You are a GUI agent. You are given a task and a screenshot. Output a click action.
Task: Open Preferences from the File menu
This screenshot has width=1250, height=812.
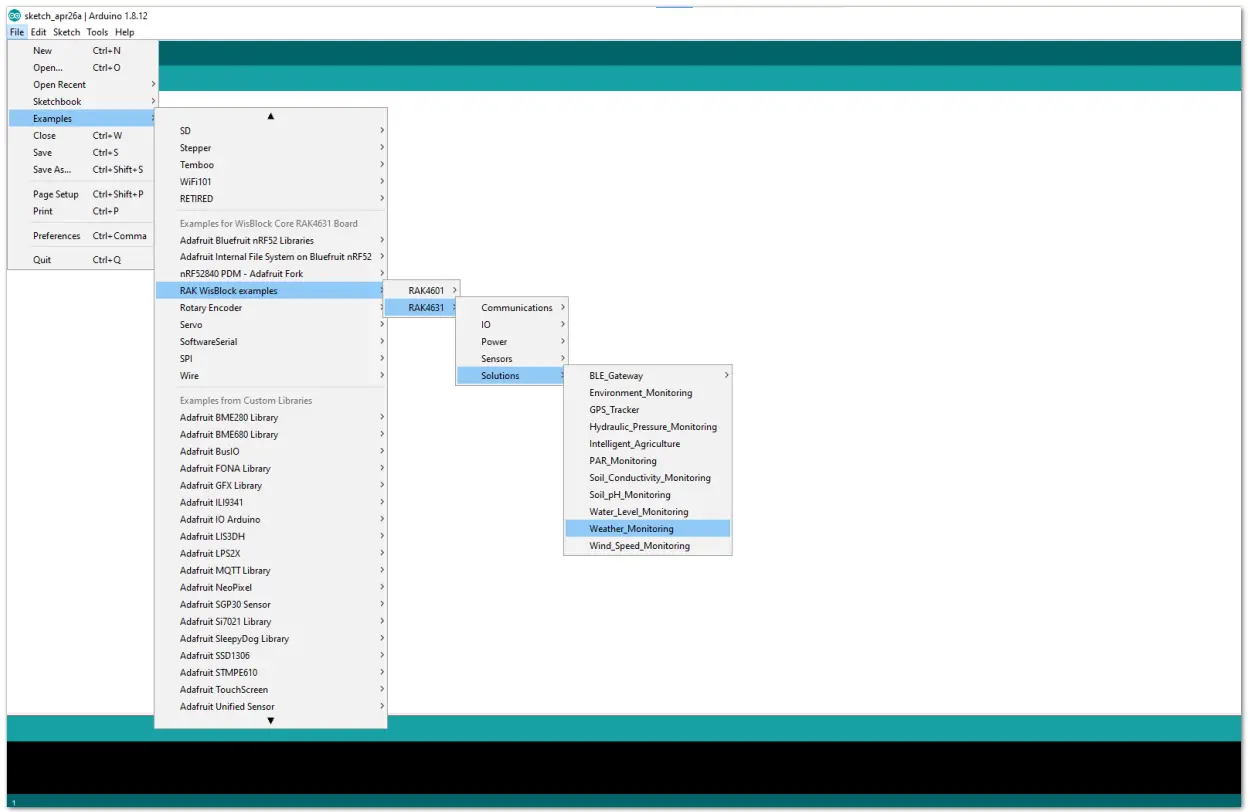pos(83,237)
